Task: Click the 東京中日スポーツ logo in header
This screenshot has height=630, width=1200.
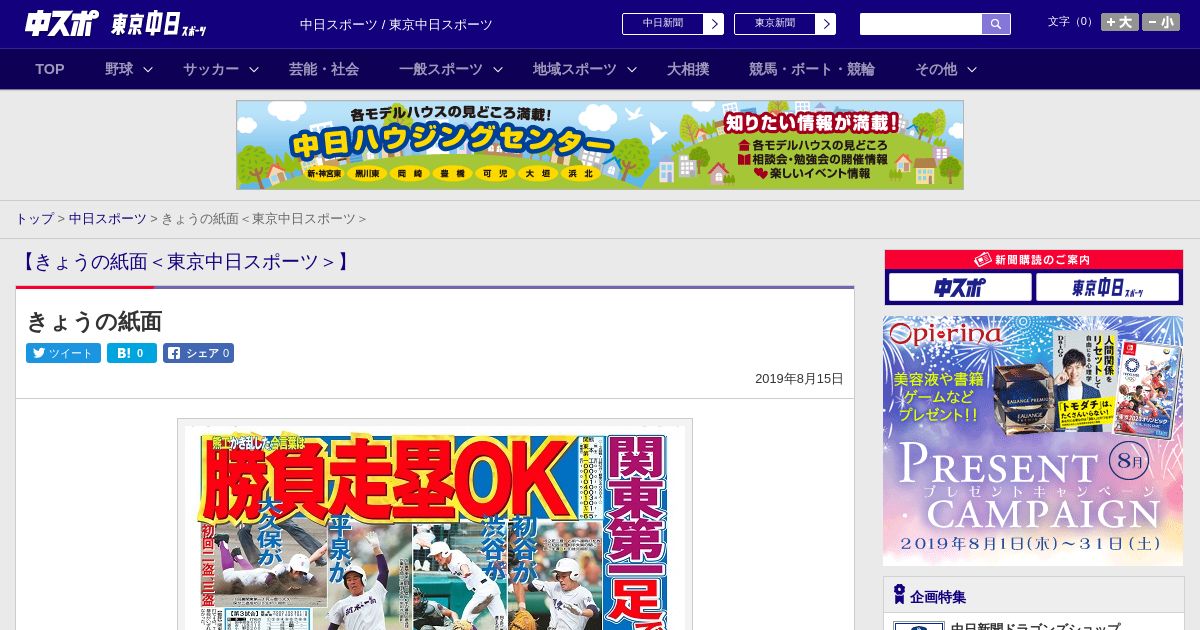Action: tap(158, 24)
